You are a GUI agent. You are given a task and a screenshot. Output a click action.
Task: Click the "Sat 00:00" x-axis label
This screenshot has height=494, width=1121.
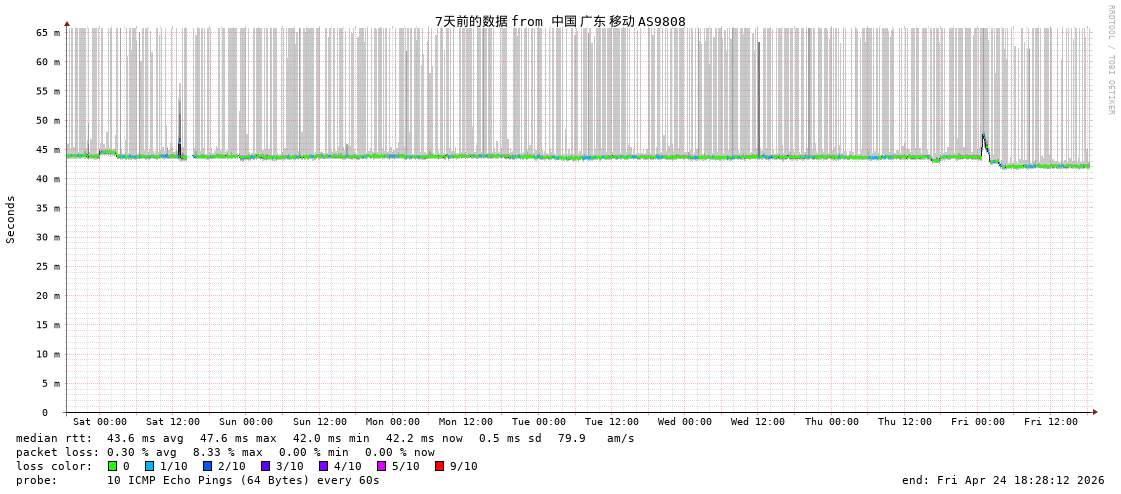point(100,422)
